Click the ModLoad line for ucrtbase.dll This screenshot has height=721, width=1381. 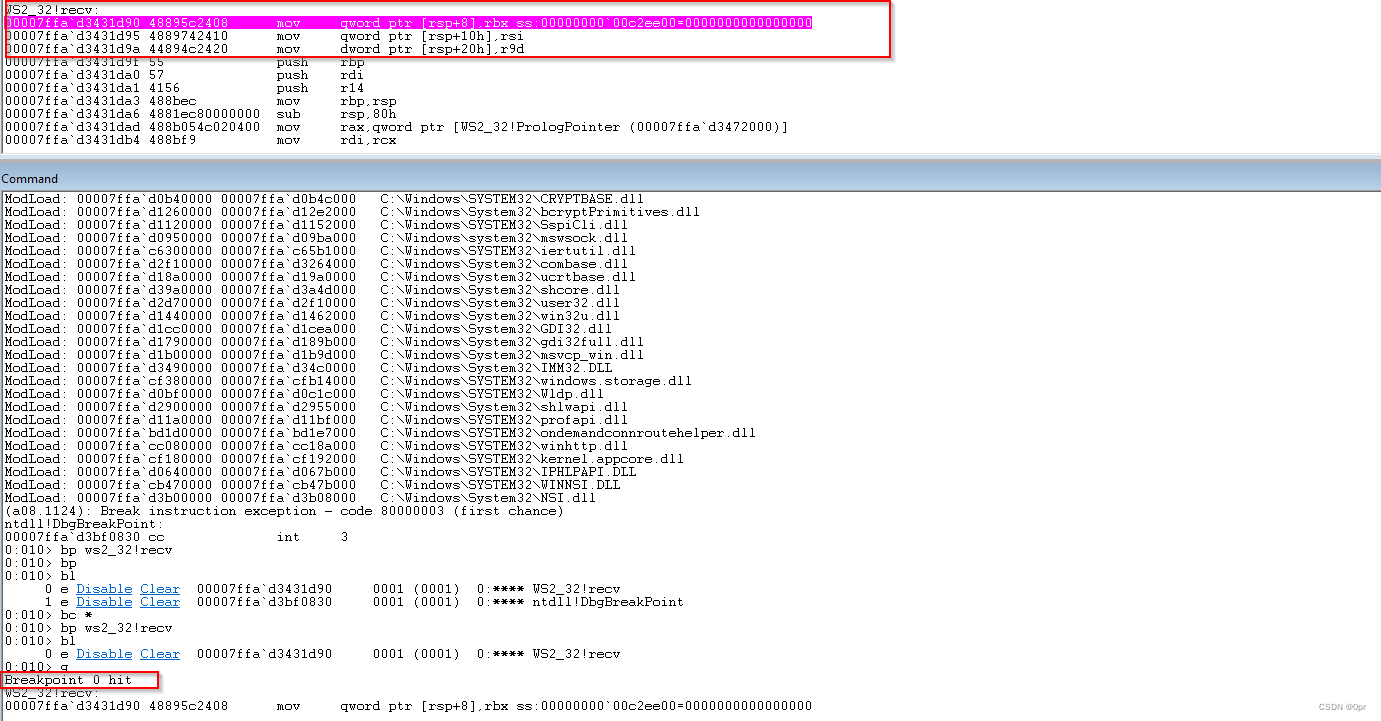321,277
